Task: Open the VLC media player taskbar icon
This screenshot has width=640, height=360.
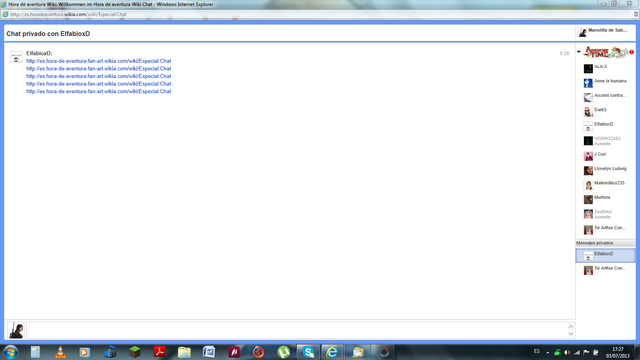Action: pos(60,352)
